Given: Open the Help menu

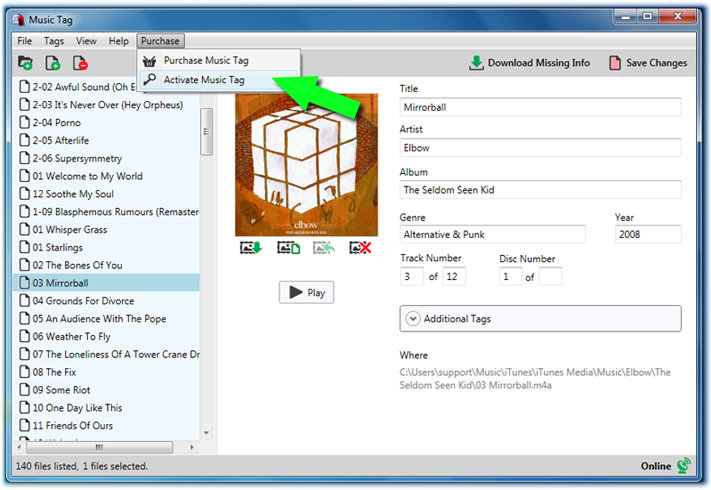Looking at the screenshot, I should point(118,41).
